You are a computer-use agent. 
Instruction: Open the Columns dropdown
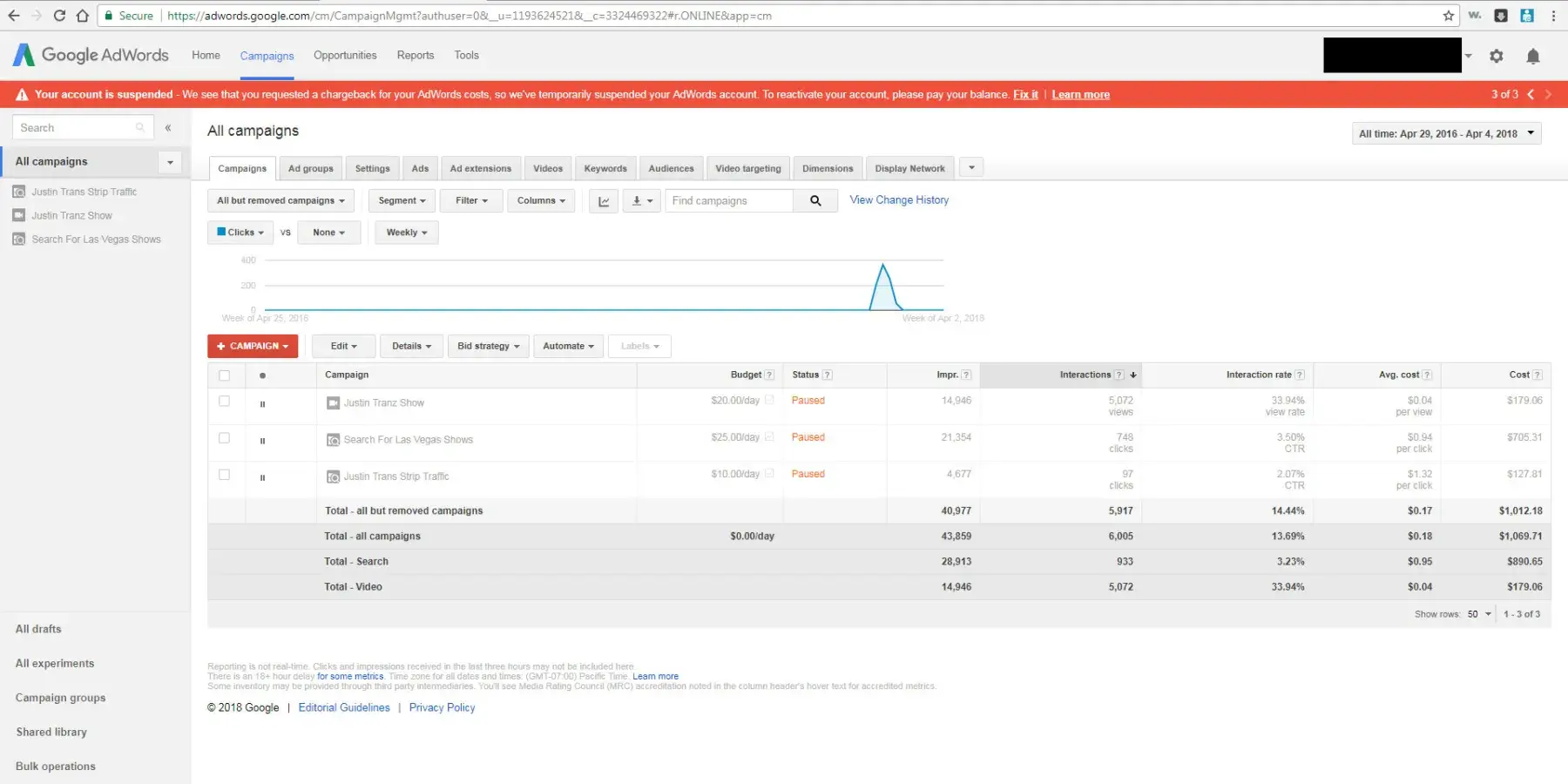pyautogui.click(x=541, y=201)
